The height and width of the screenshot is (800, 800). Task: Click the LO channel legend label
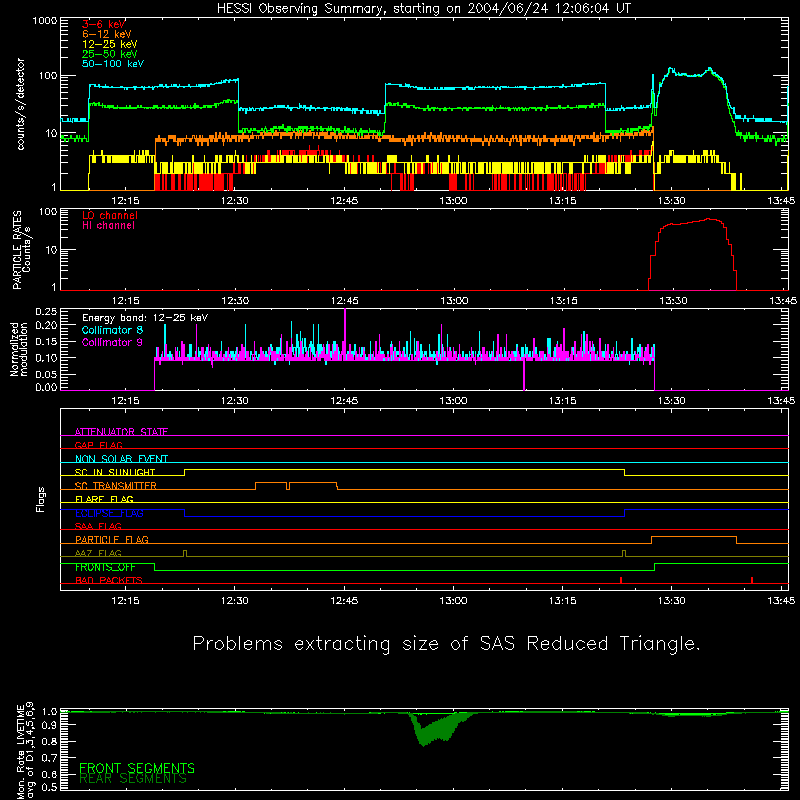point(109,215)
